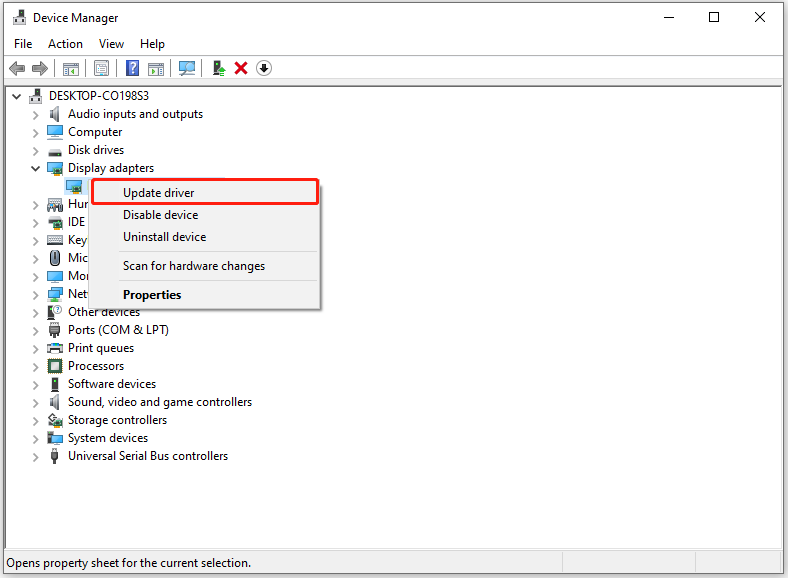Choose Uninstall device from context menu

click(x=205, y=237)
